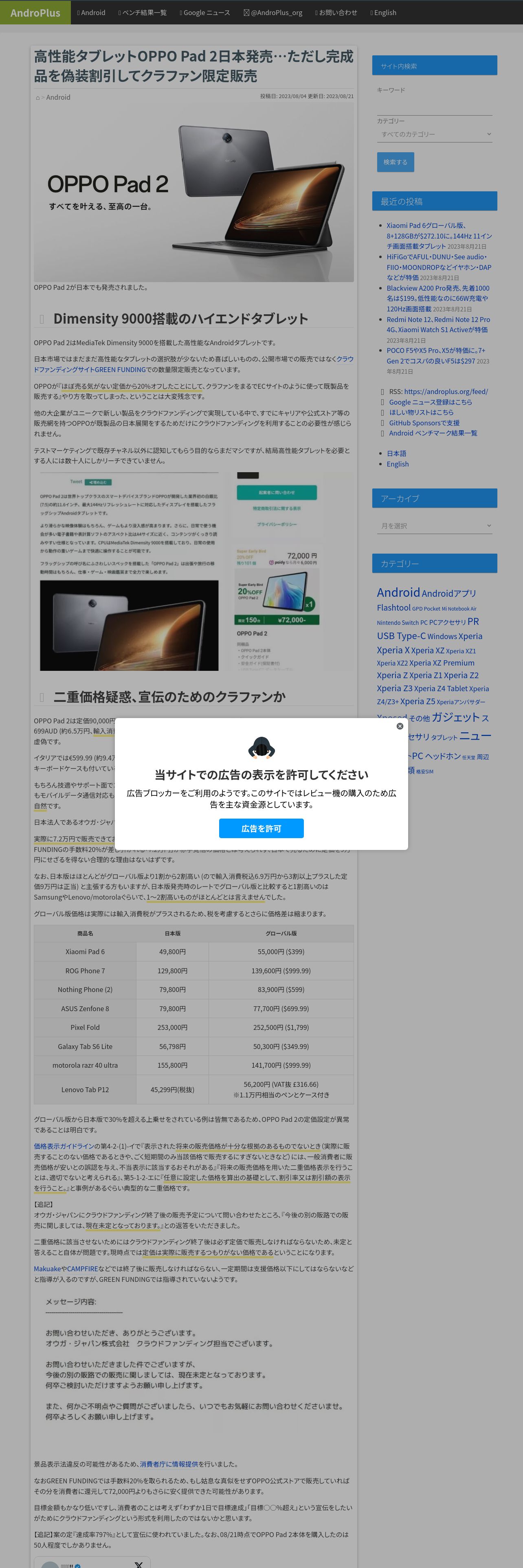Open クラウドファンディングサイトGREEN FUNDING link

coord(193,364)
